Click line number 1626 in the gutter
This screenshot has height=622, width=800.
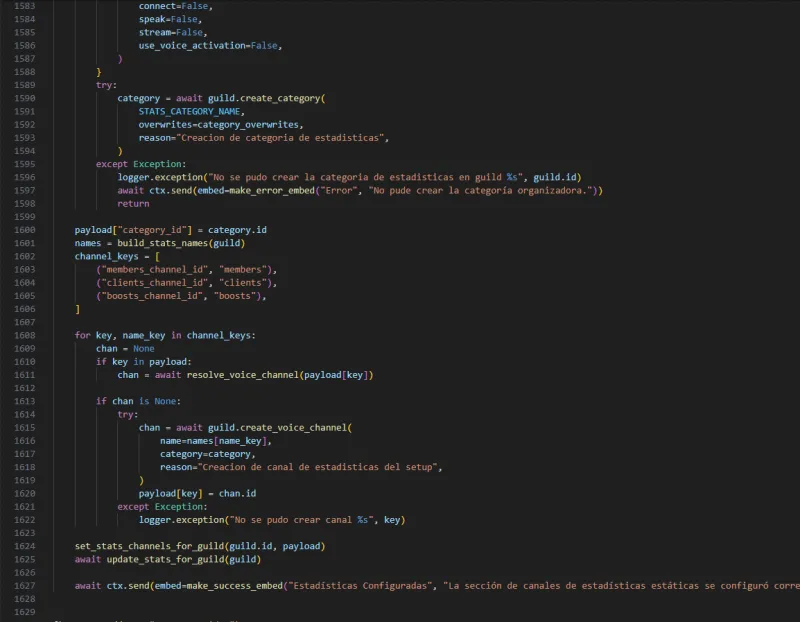[x=24, y=573]
